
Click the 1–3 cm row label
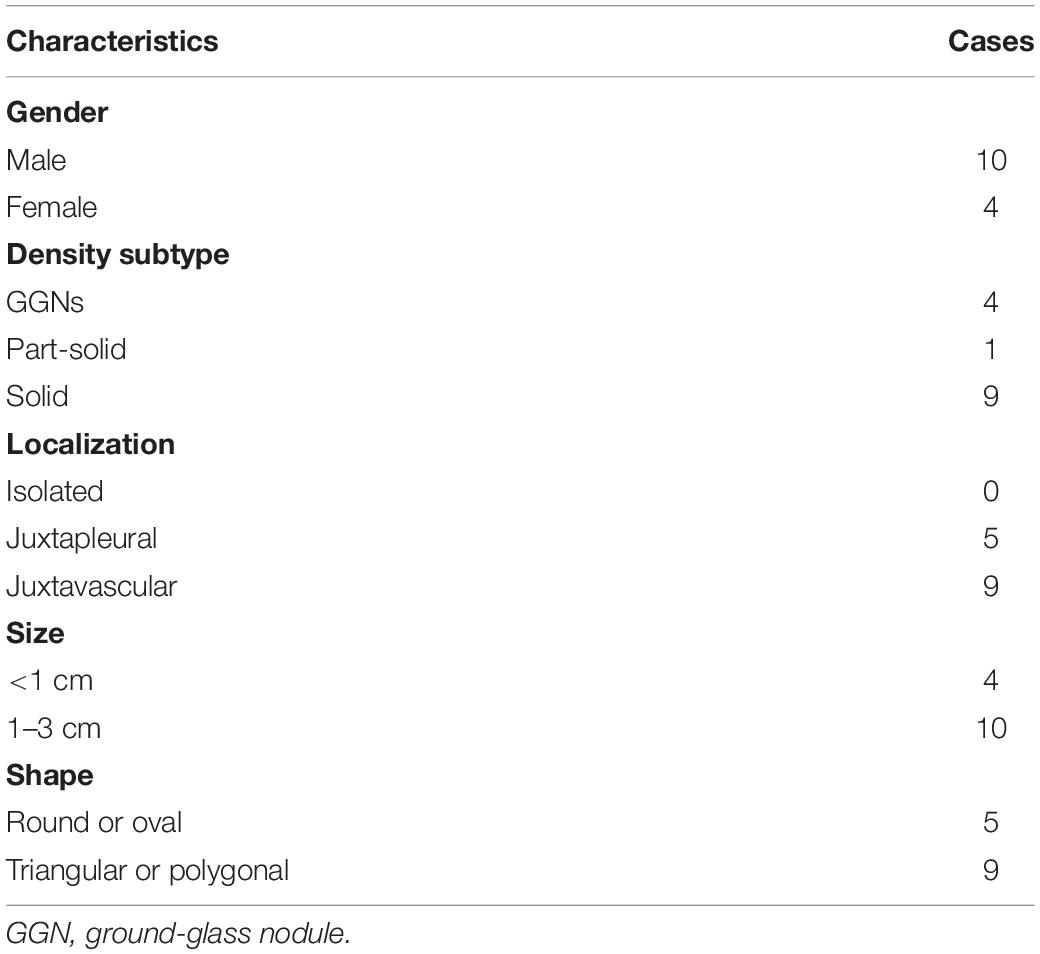pyautogui.click(x=54, y=728)
